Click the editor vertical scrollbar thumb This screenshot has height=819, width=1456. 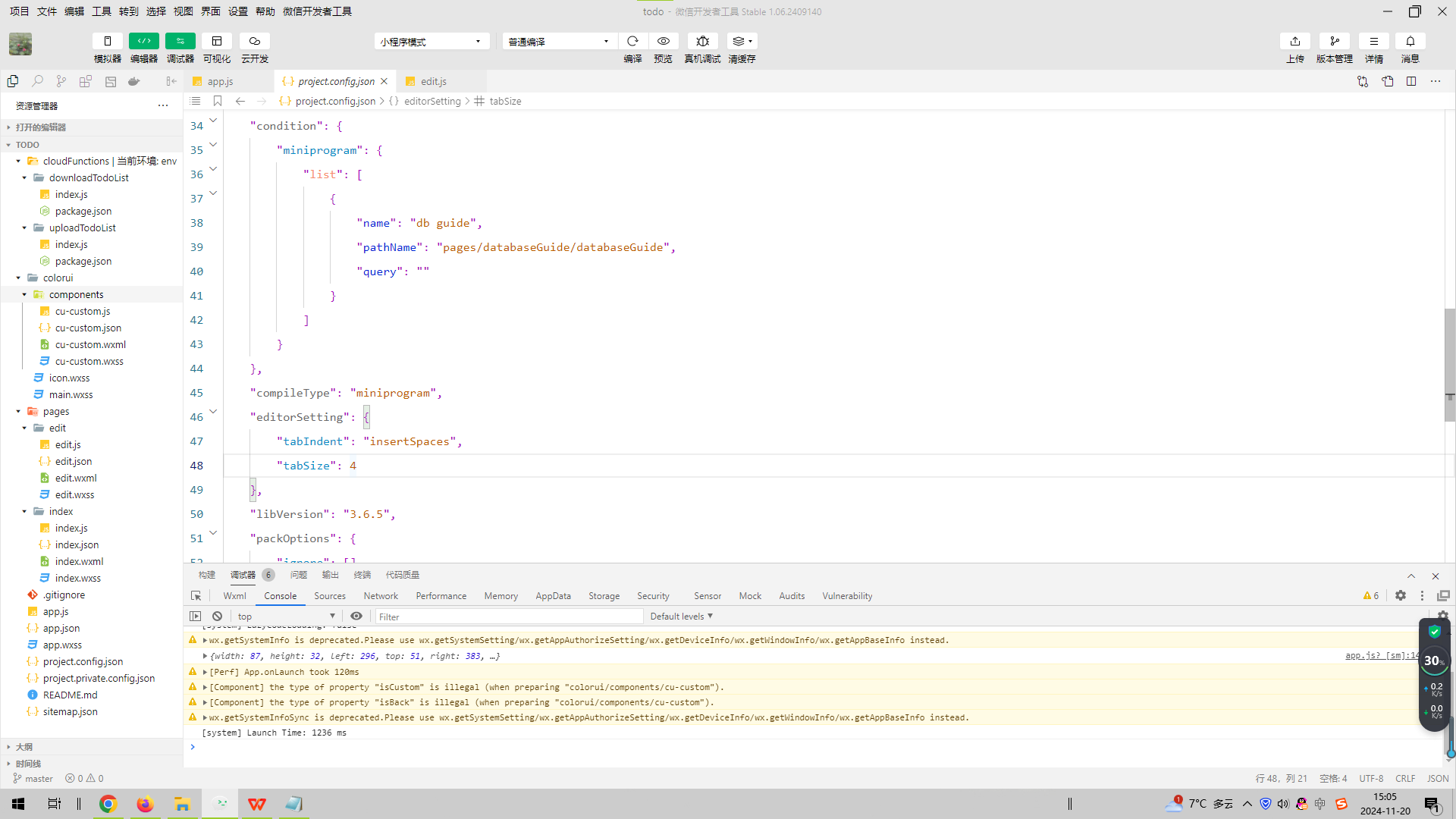pos(1449,364)
